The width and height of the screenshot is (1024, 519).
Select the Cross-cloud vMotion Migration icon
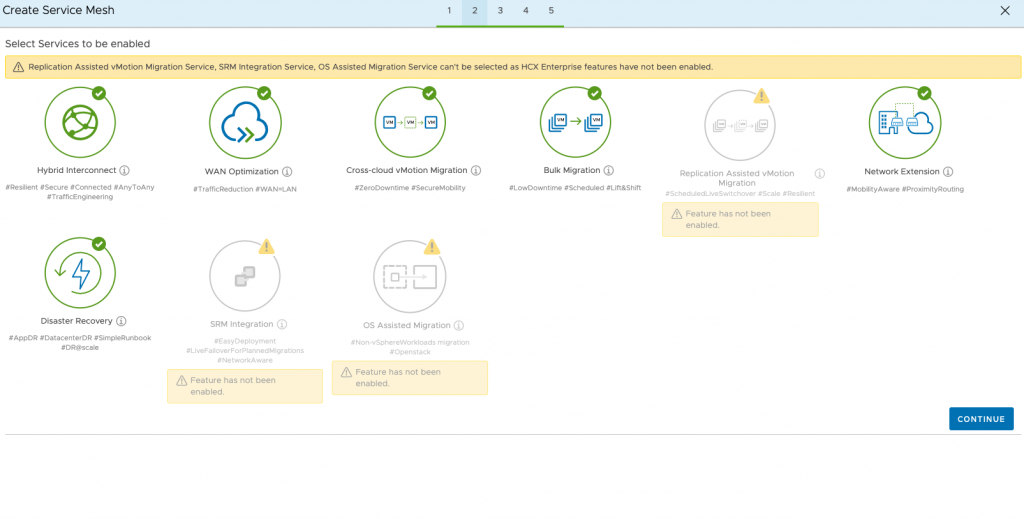pyautogui.click(x=410, y=123)
